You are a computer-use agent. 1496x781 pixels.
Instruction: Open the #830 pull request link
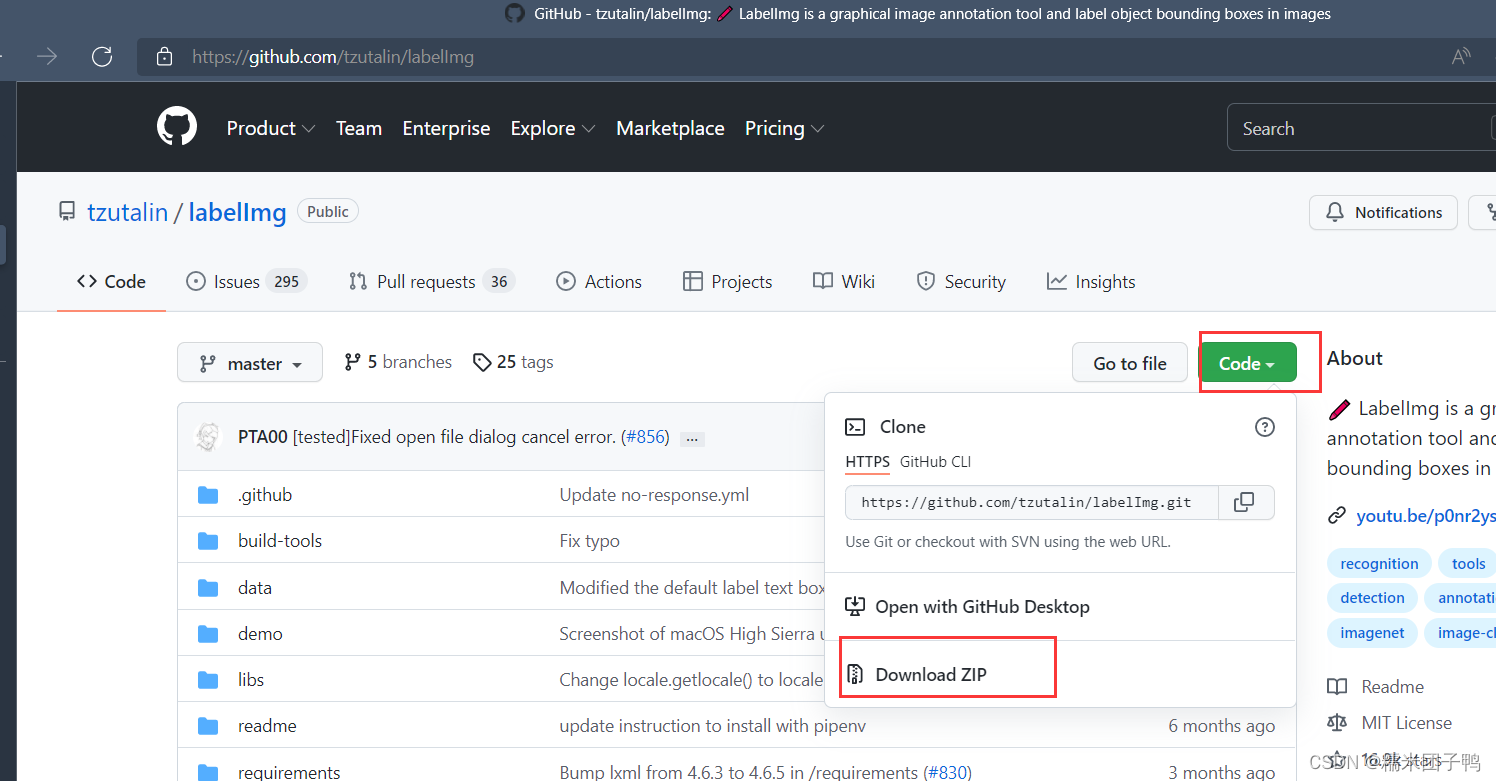(x=949, y=772)
